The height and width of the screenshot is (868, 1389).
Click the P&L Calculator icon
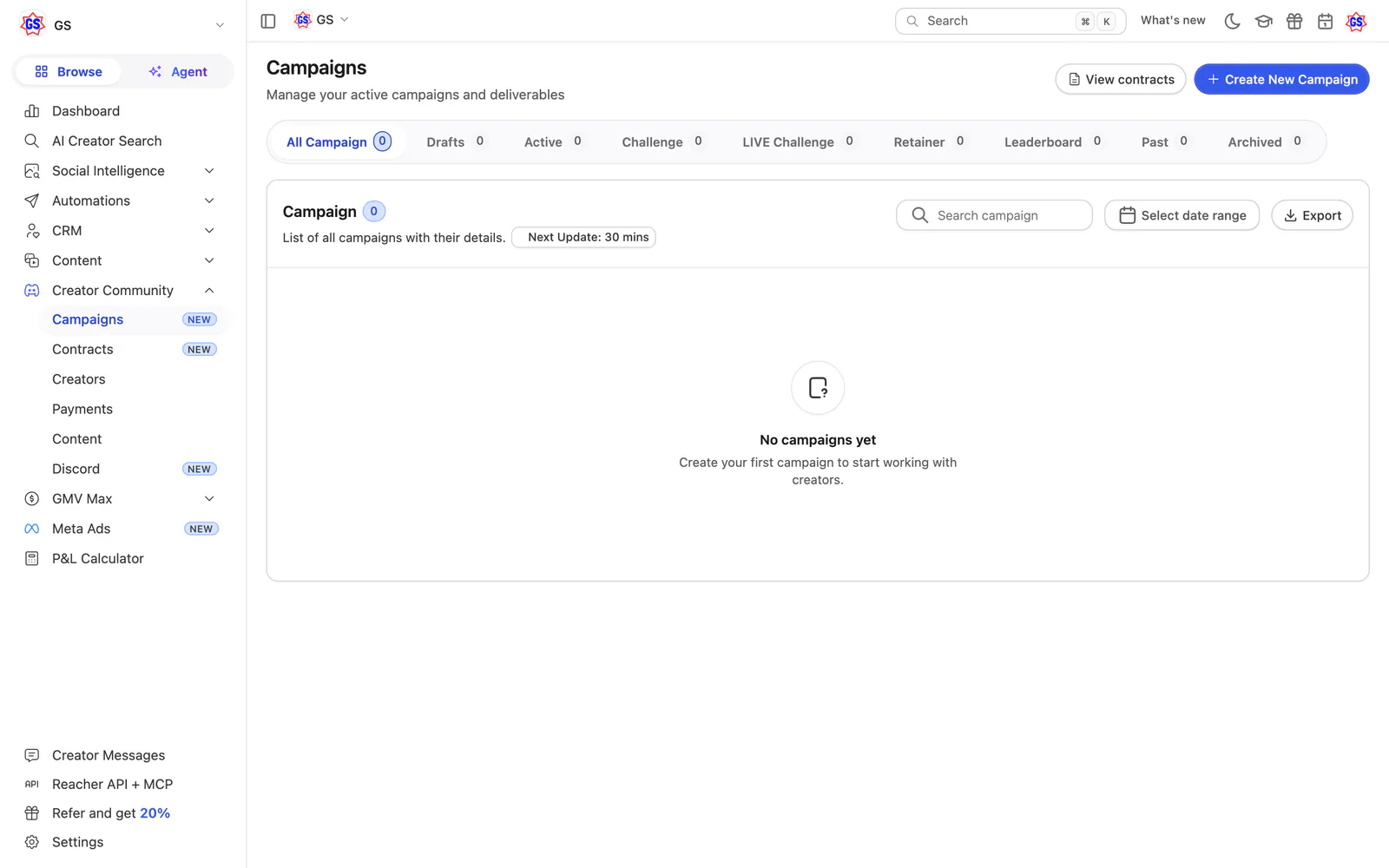point(32,559)
